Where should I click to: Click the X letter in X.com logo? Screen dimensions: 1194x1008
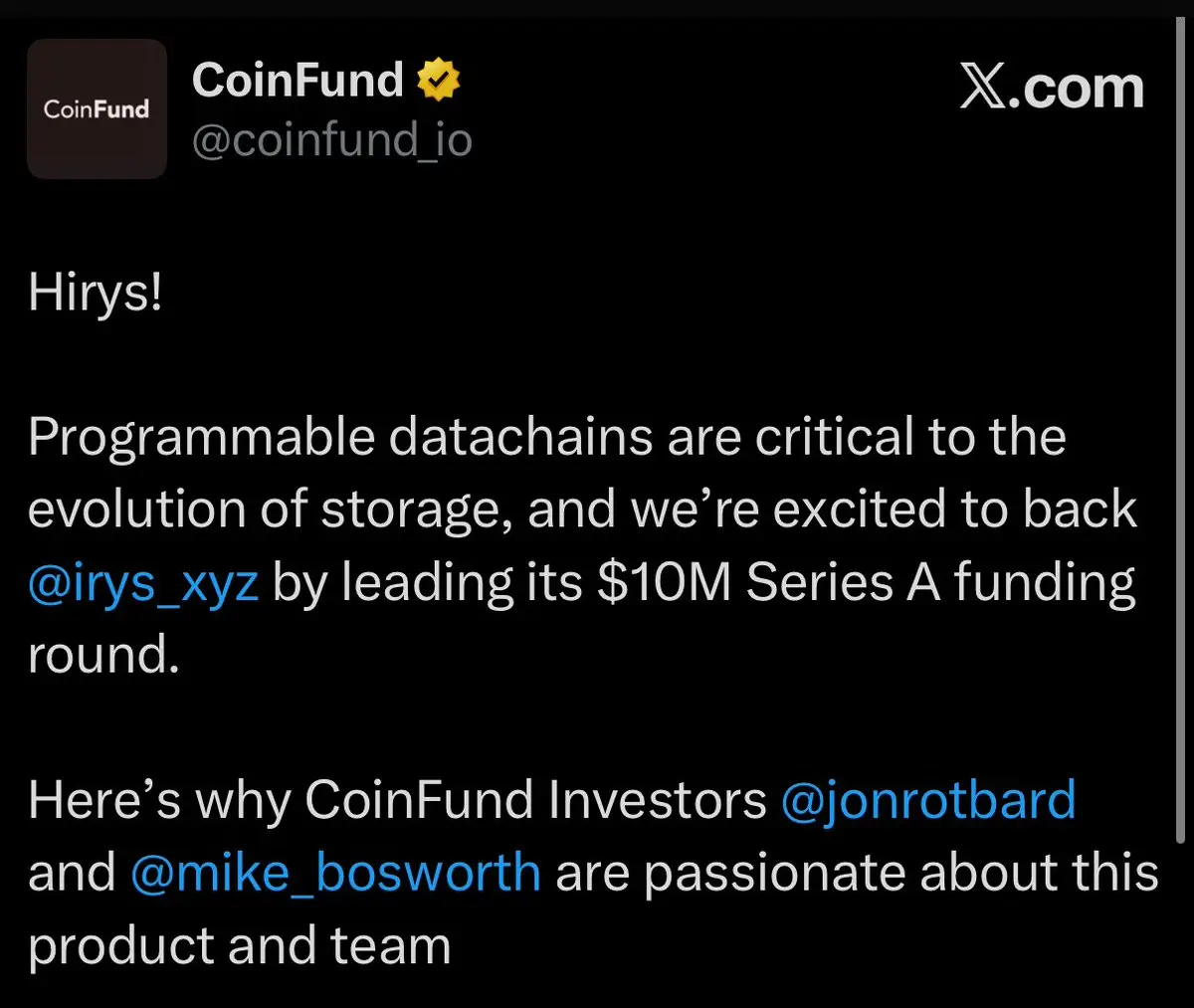point(983,88)
